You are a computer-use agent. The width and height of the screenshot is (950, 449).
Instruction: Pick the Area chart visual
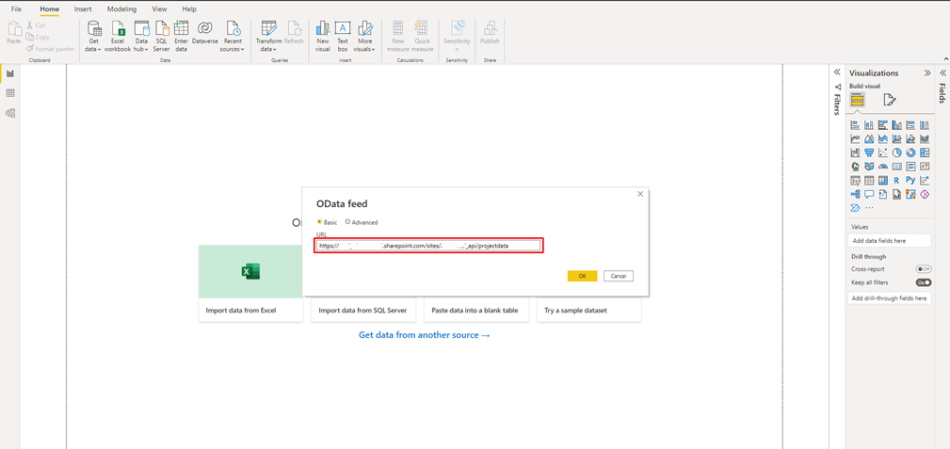click(869, 139)
